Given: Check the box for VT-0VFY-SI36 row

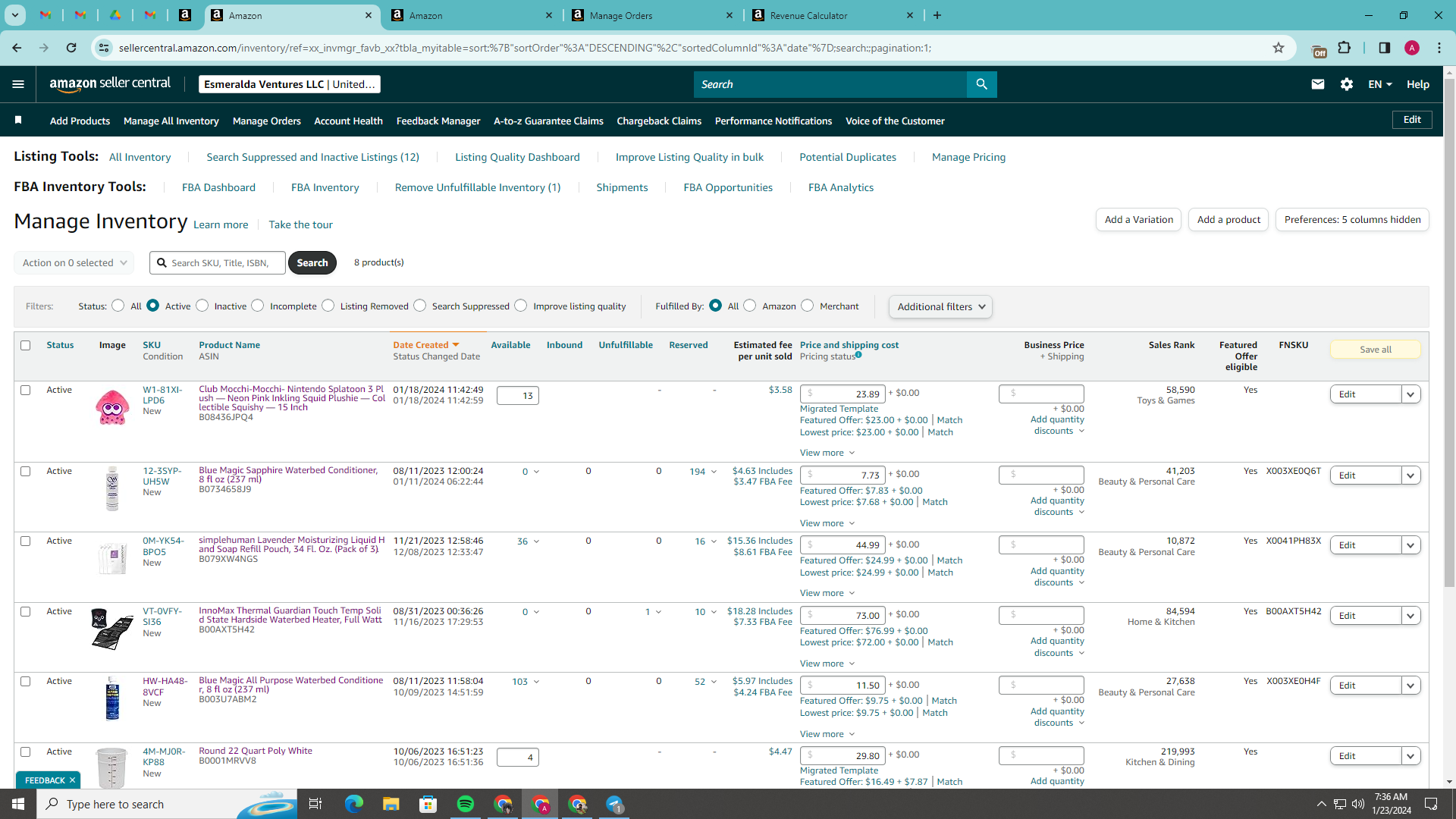Looking at the screenshot, I should (x=25, y=611).
